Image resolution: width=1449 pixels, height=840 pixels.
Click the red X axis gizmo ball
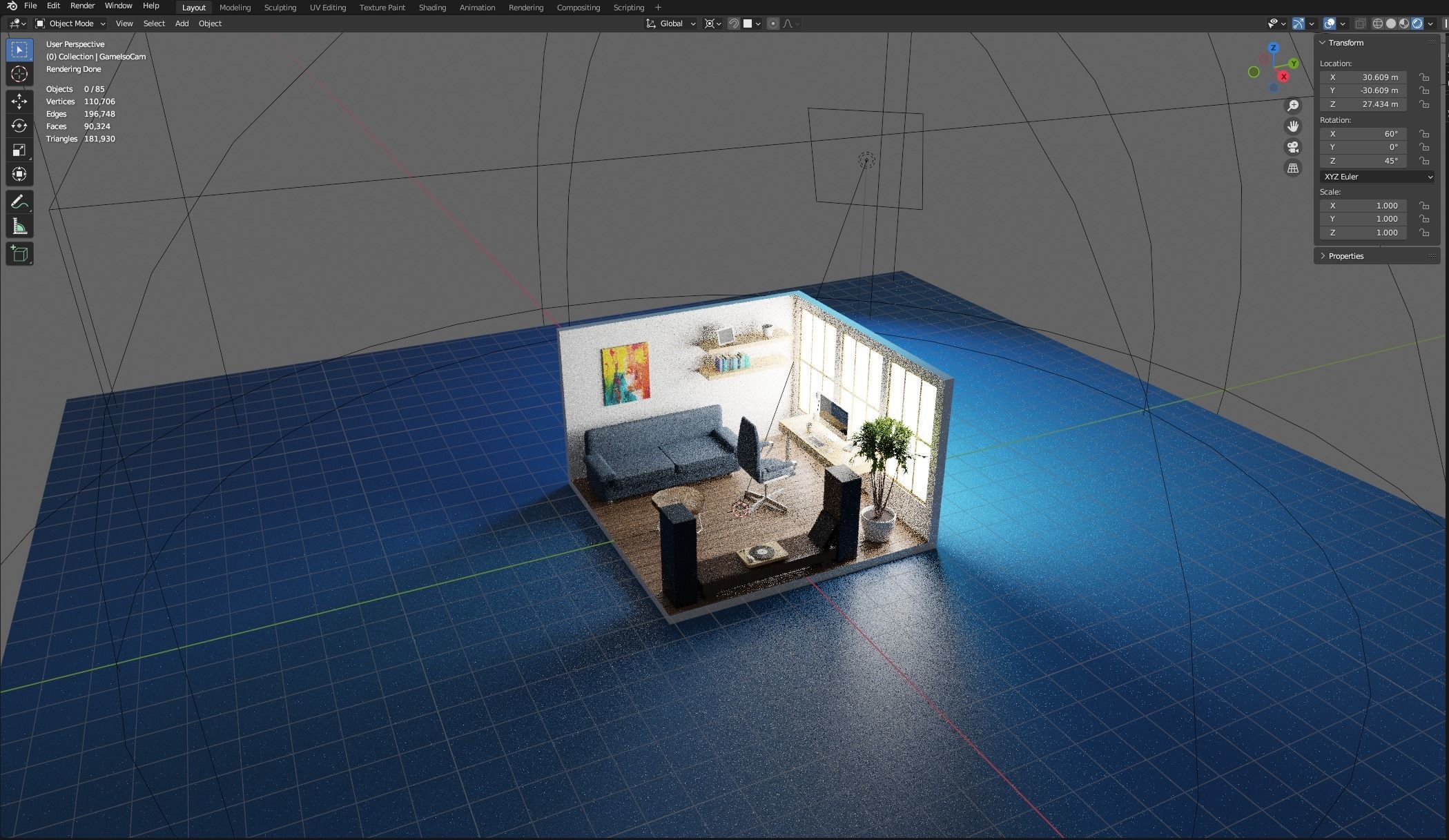[x=1283, y=77]
